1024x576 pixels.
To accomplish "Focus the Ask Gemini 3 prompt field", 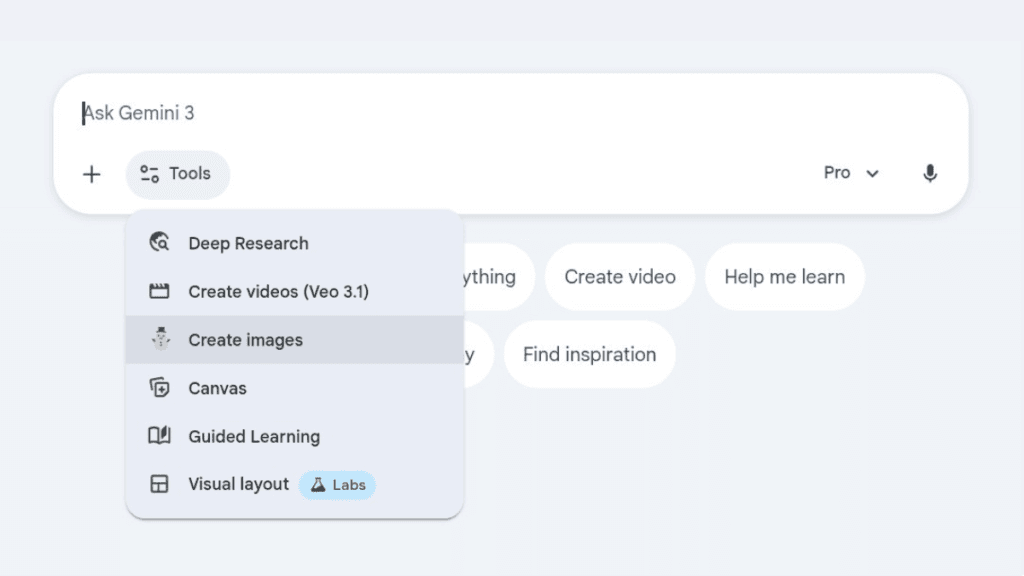I will (500, 113).
